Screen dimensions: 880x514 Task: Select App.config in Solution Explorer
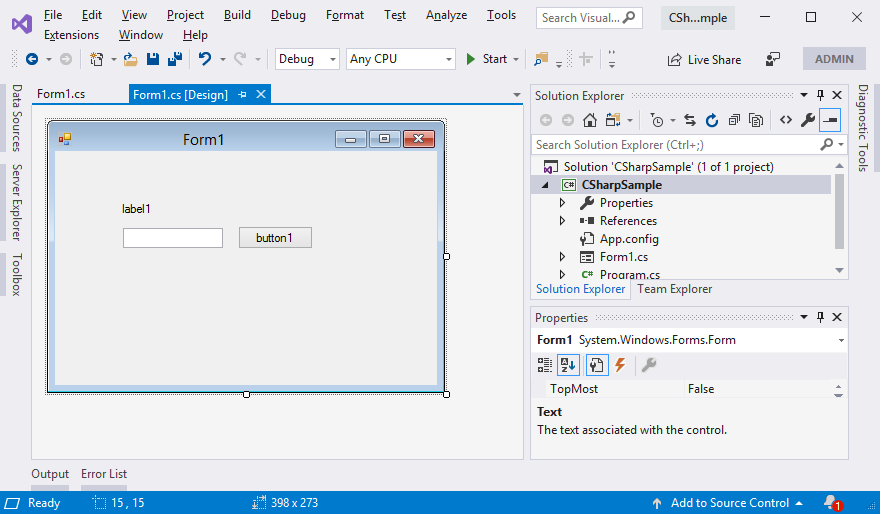[629, 238]
